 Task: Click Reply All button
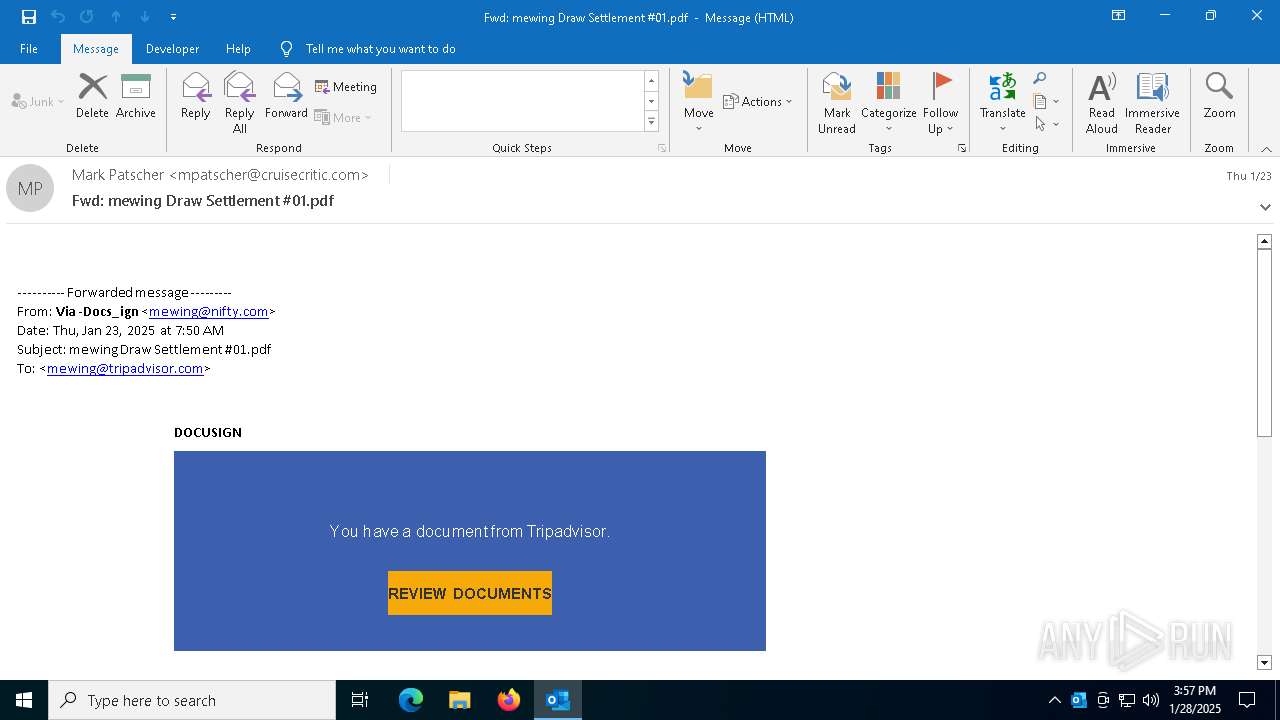pos(240,102)
